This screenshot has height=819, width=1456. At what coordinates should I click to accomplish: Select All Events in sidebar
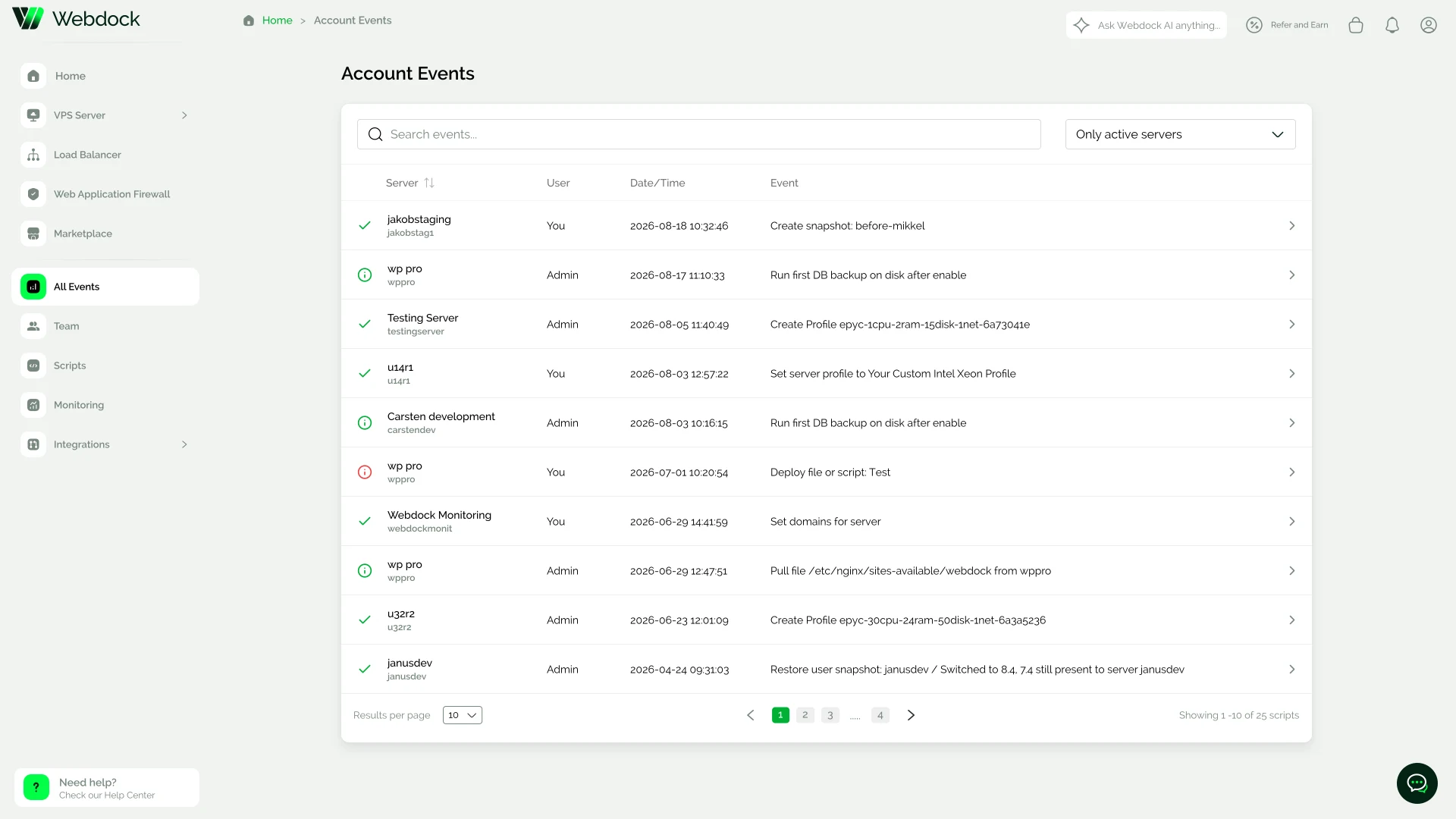105,287
